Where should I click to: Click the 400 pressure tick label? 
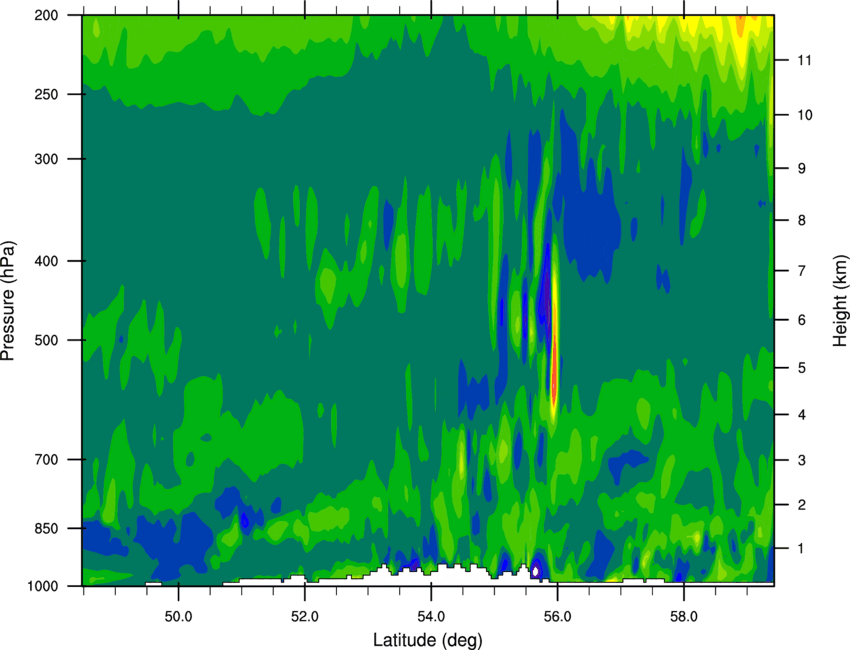(x=46, y=261)
